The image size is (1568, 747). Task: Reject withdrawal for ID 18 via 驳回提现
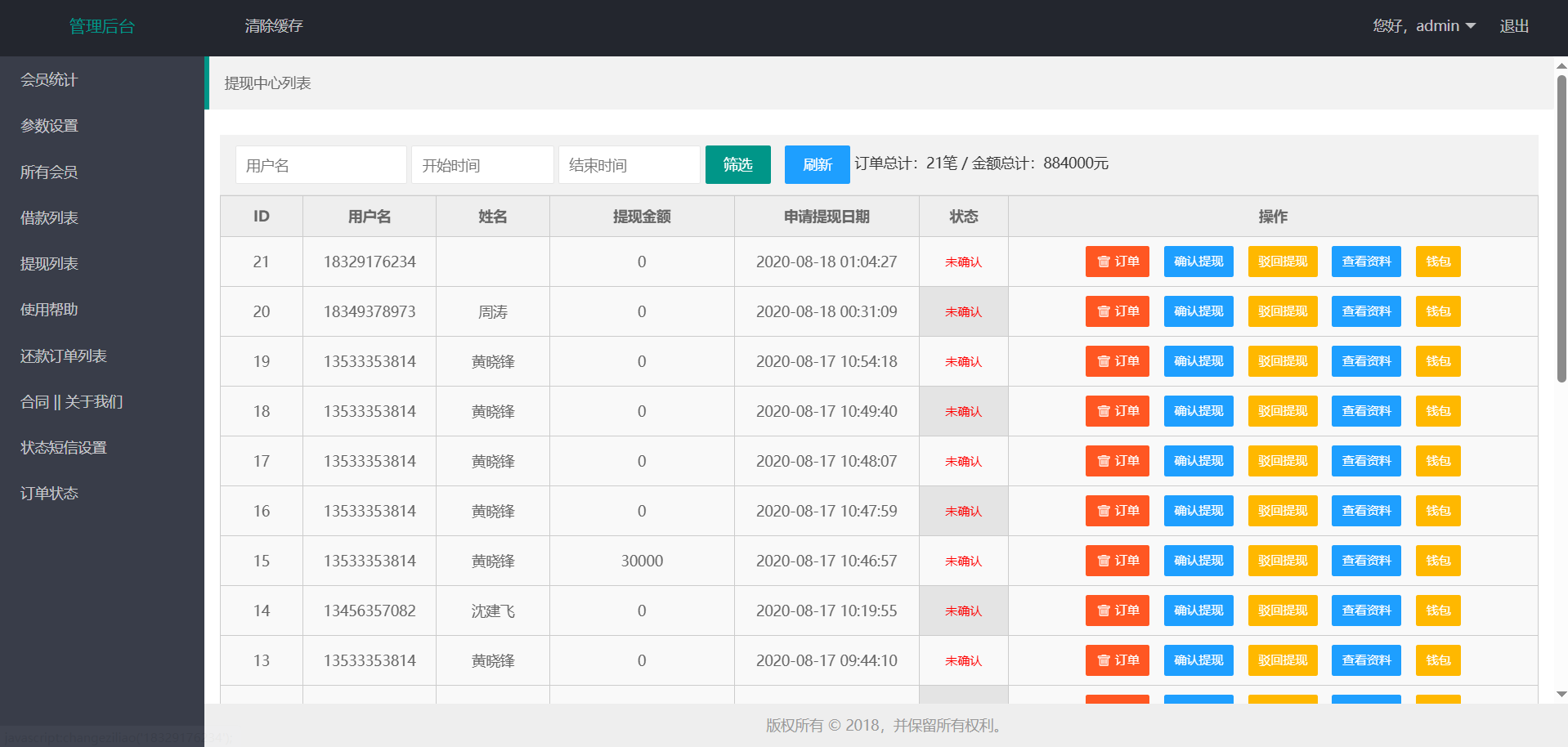tap(1282, 411)
